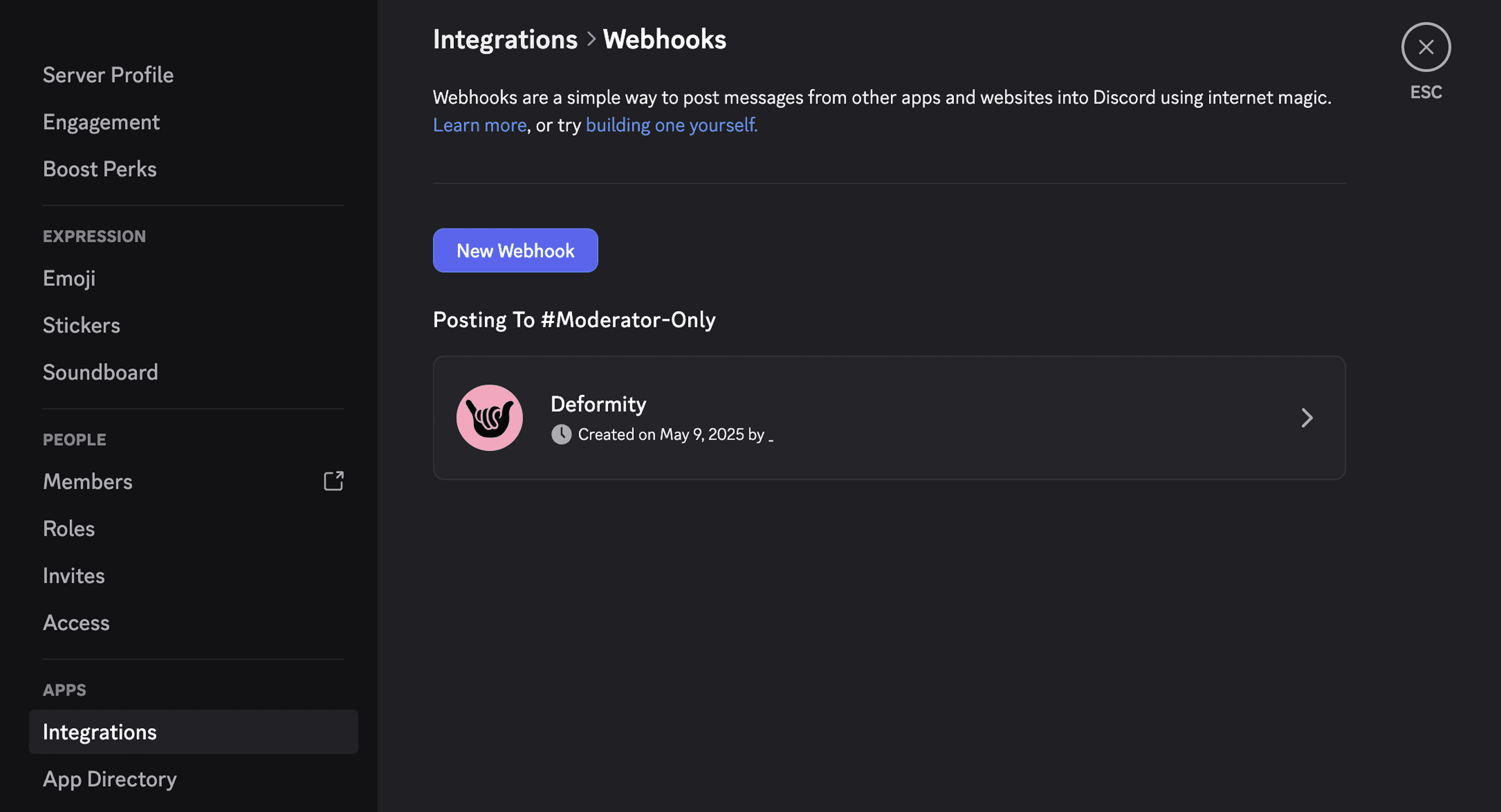
Task: Select the Access settings page
Action: tap(76, 622)
